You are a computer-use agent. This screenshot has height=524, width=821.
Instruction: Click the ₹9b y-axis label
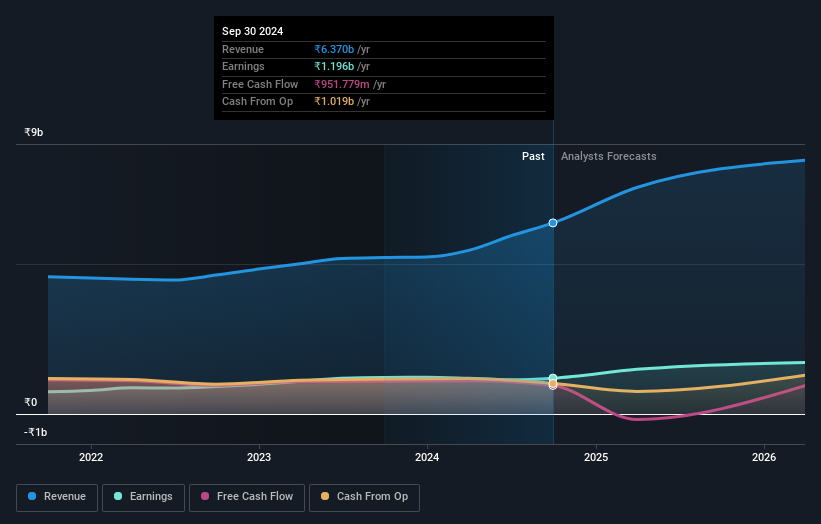pos(34,132)
